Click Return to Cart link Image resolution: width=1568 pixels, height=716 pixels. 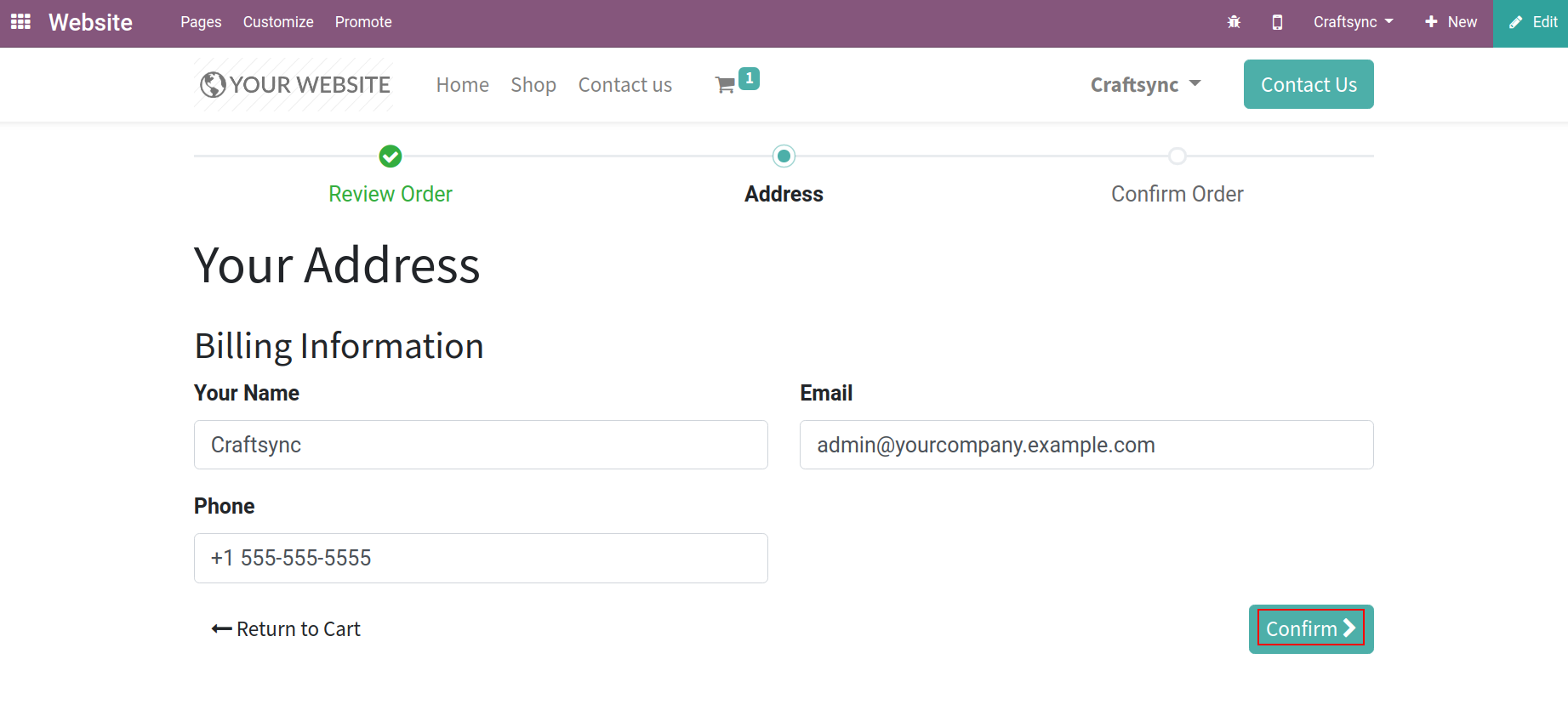point(286,629)
